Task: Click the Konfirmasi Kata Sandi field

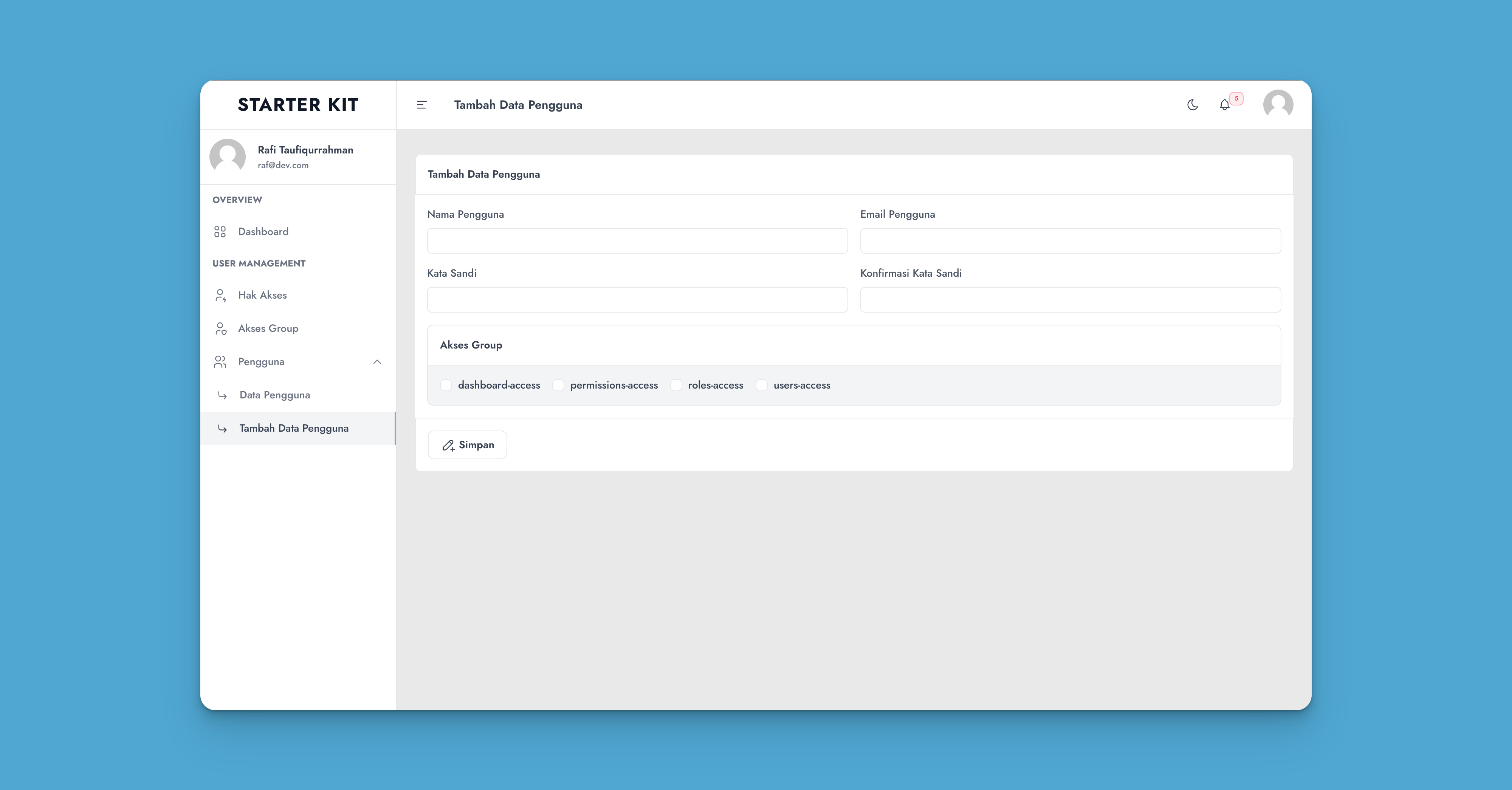Action: [x=1070, y=300]
